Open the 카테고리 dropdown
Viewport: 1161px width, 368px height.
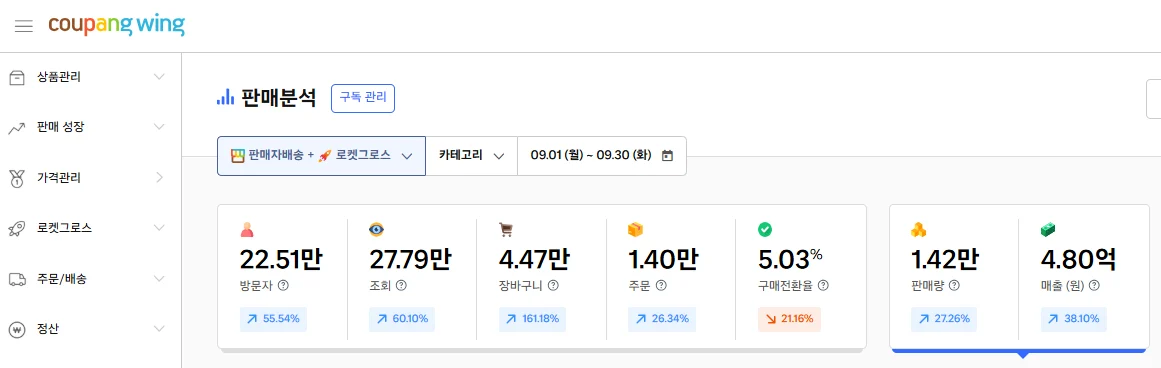pyautogui.click(x=472, y=155)
